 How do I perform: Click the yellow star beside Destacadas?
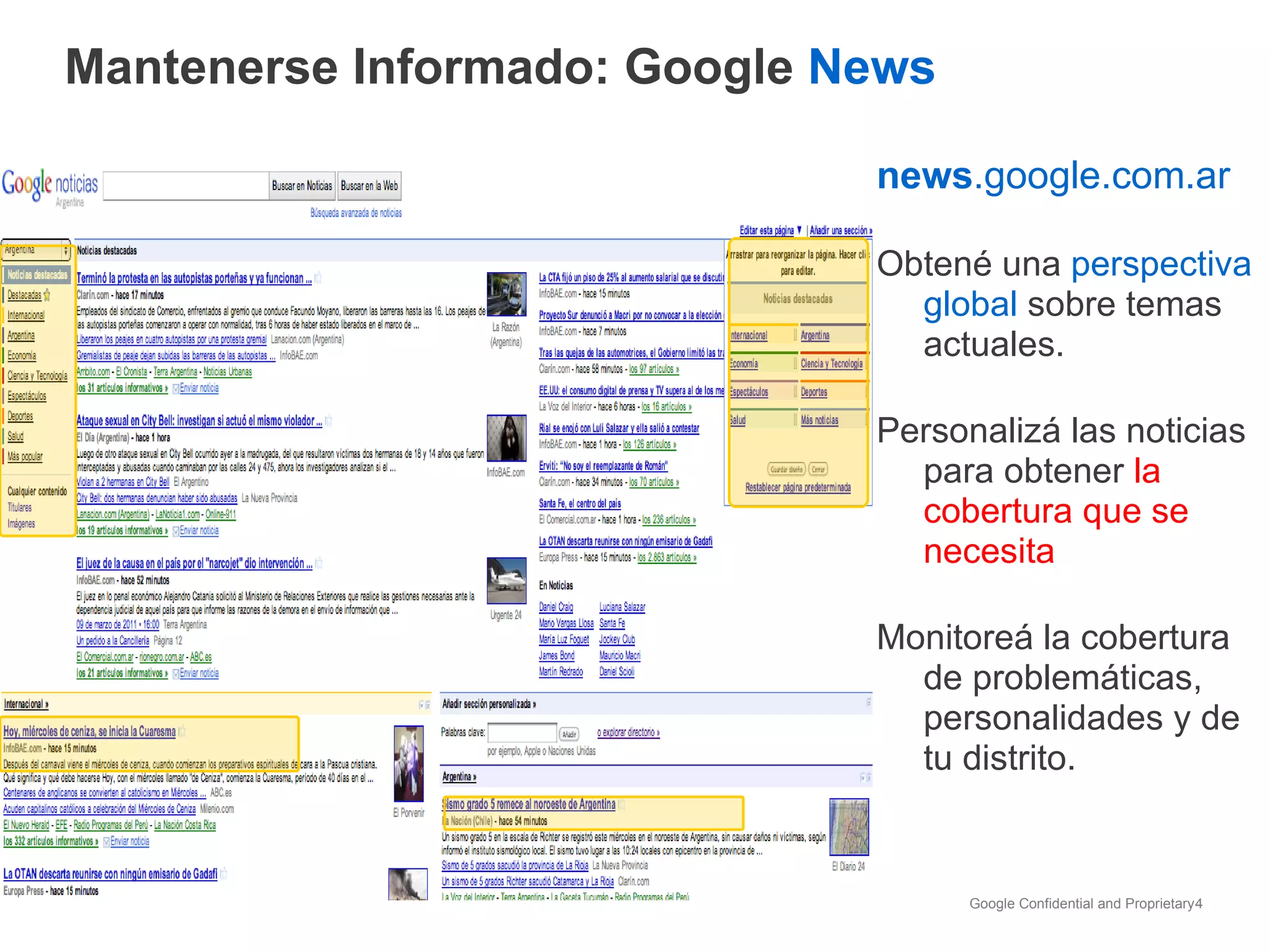pos(47,295)
